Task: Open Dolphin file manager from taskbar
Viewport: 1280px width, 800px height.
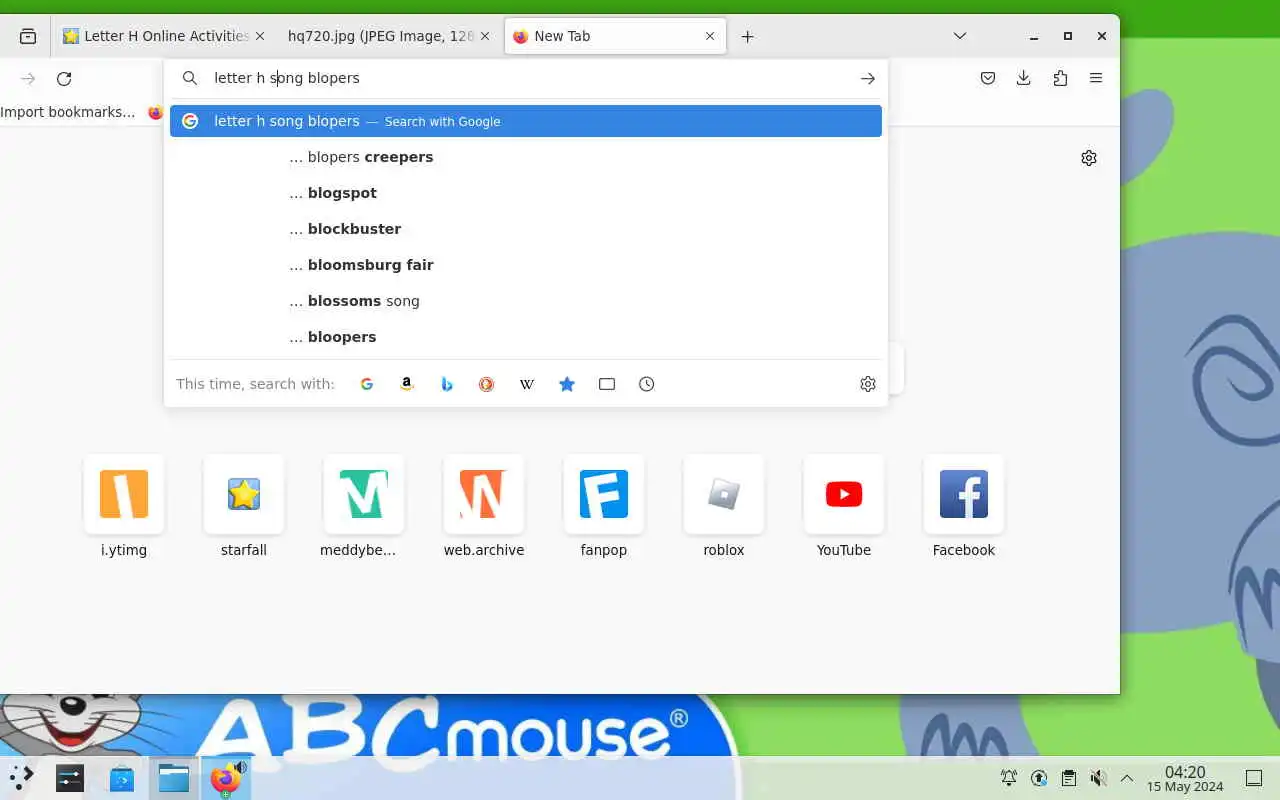Action: (174, 778)
